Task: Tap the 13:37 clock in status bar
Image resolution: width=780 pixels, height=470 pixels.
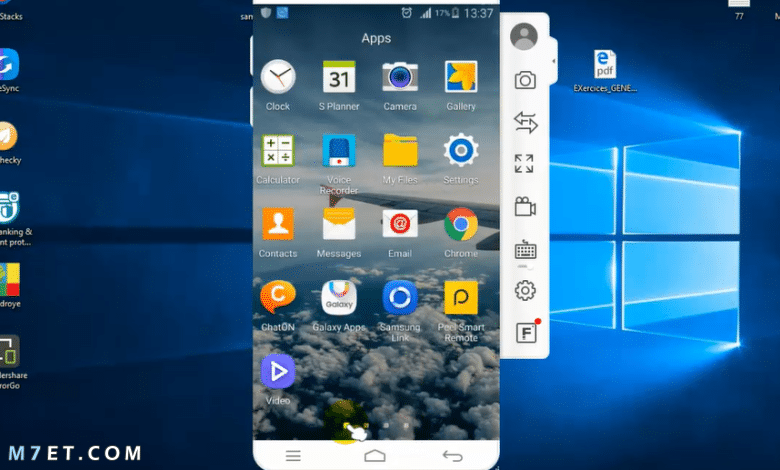Action: (478, 13)
